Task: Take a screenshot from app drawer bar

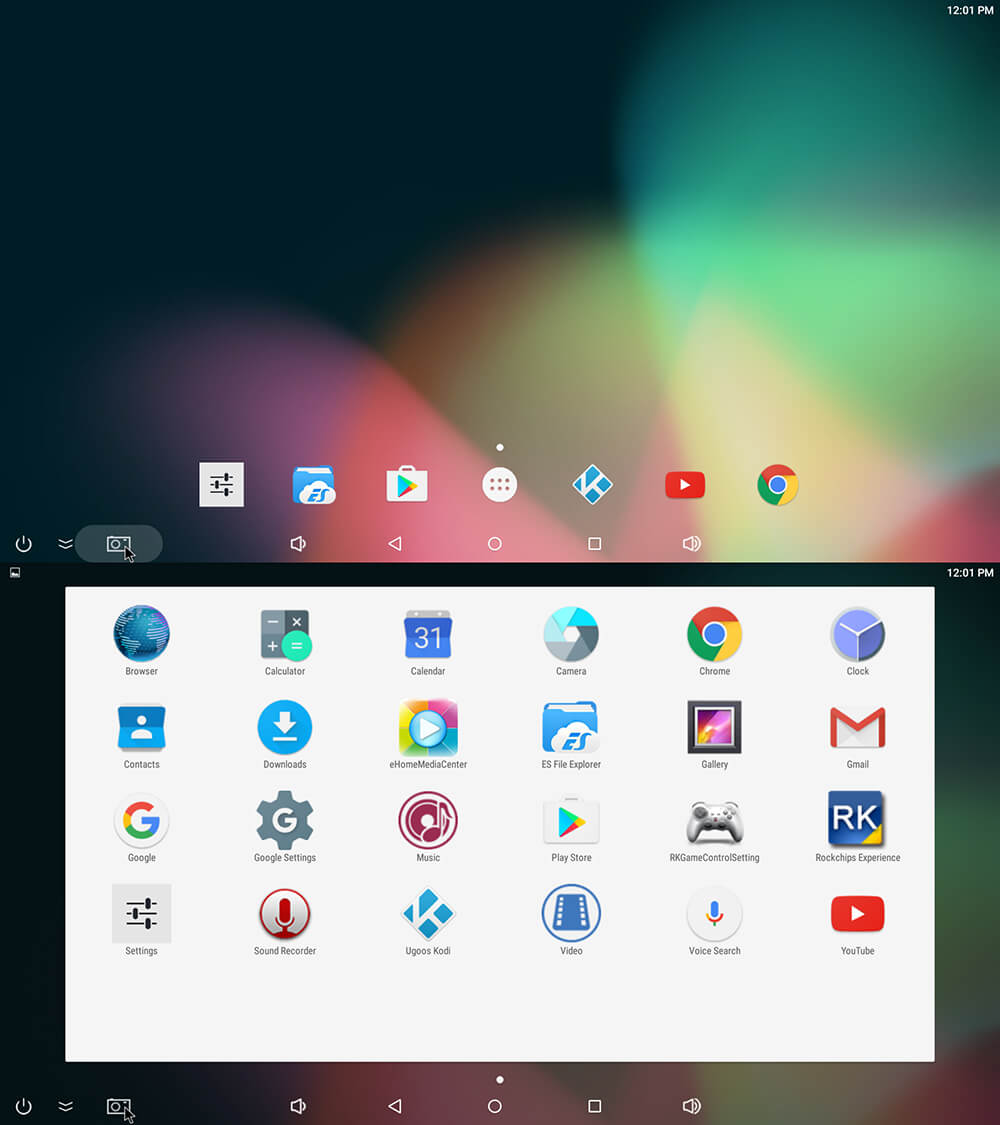Action: pyautogui.click(x=119, y=1106)
